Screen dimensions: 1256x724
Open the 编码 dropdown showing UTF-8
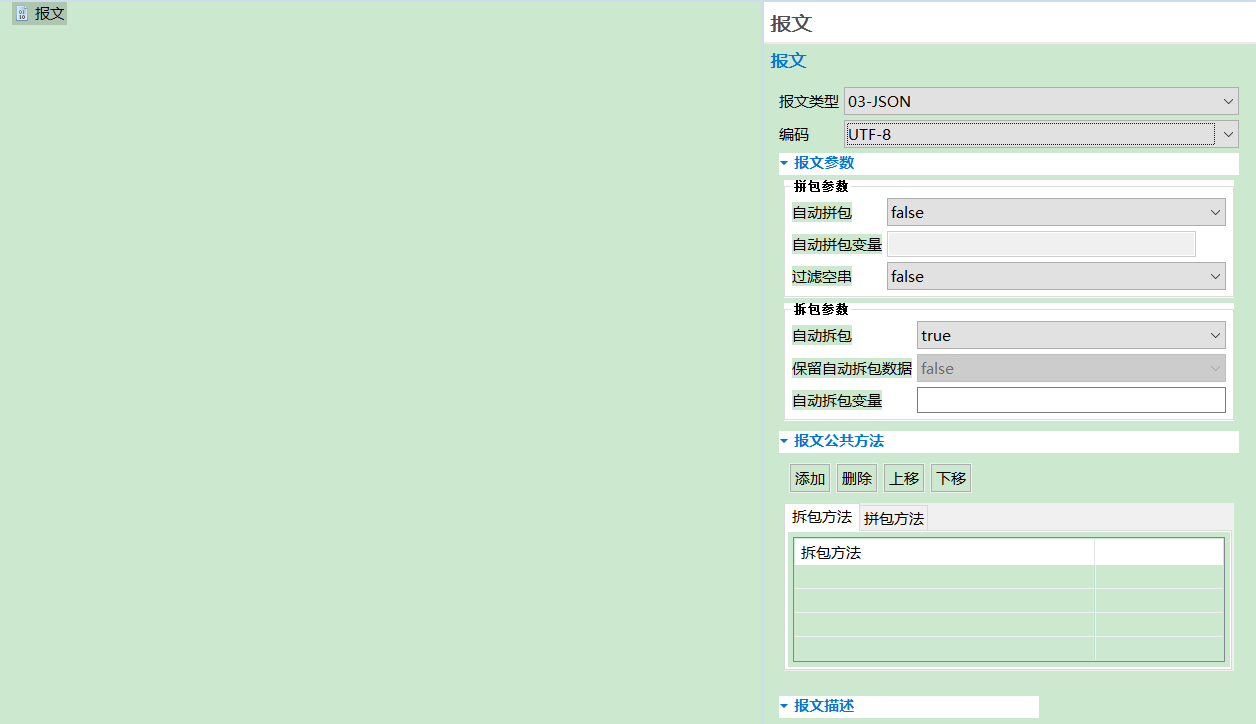coord(1227,134)
